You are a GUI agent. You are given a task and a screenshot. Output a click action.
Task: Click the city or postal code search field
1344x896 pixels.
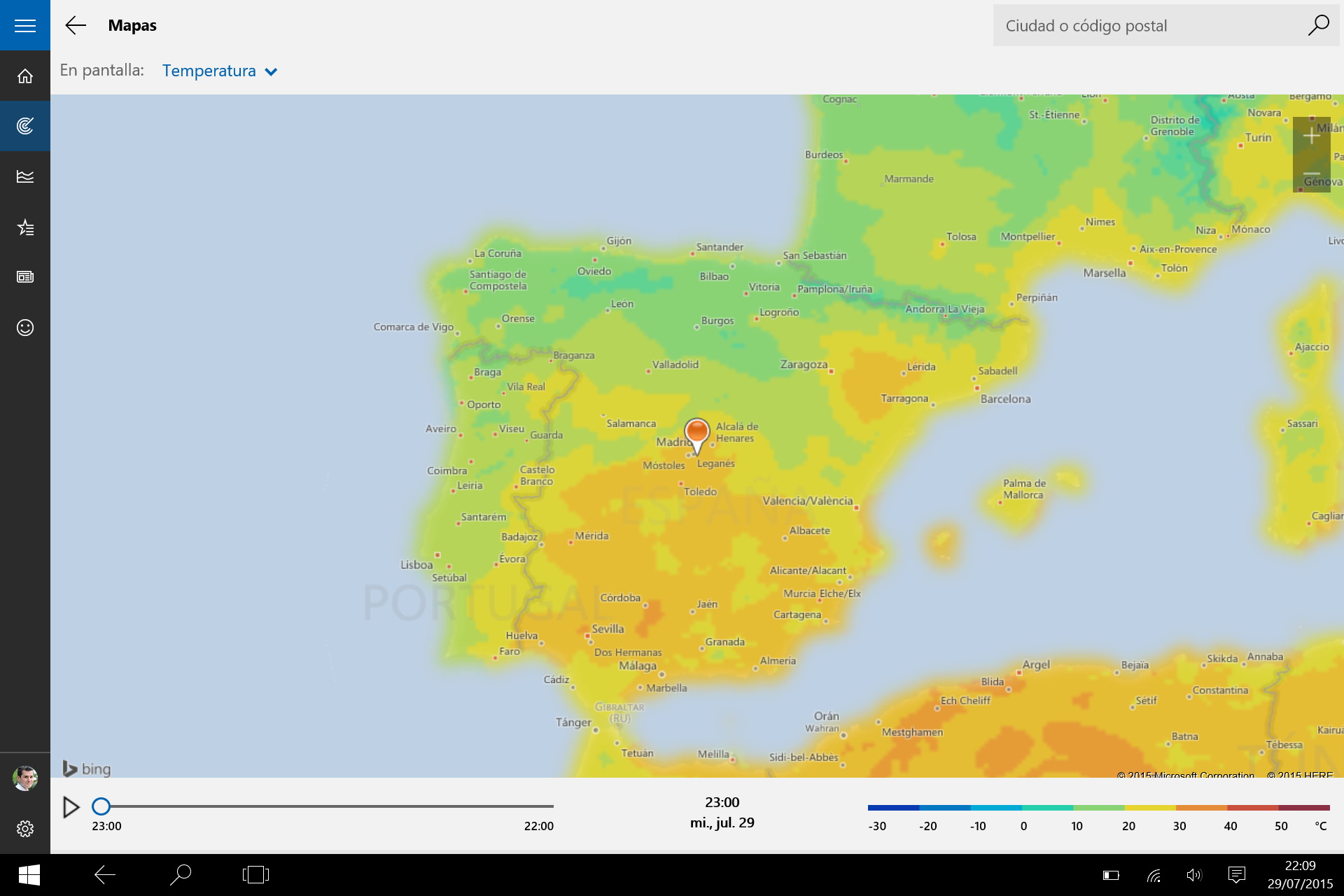(1148, 26)
